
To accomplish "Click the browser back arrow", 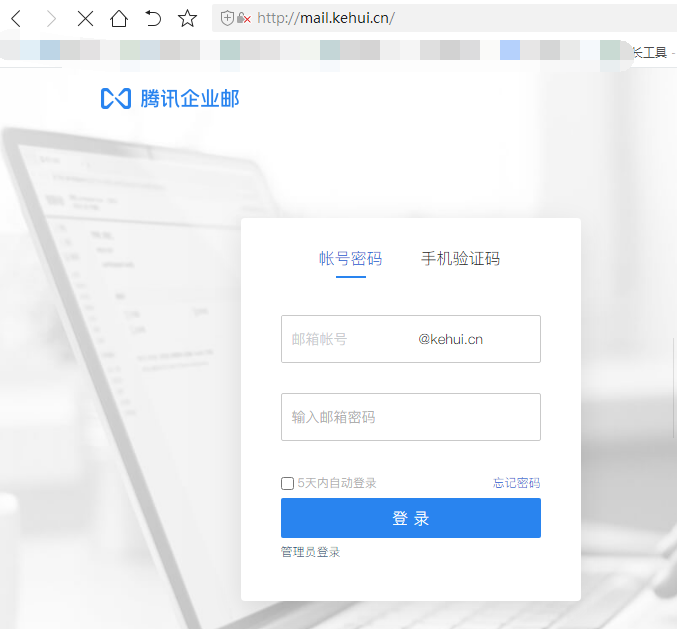I will coord(16,18).
